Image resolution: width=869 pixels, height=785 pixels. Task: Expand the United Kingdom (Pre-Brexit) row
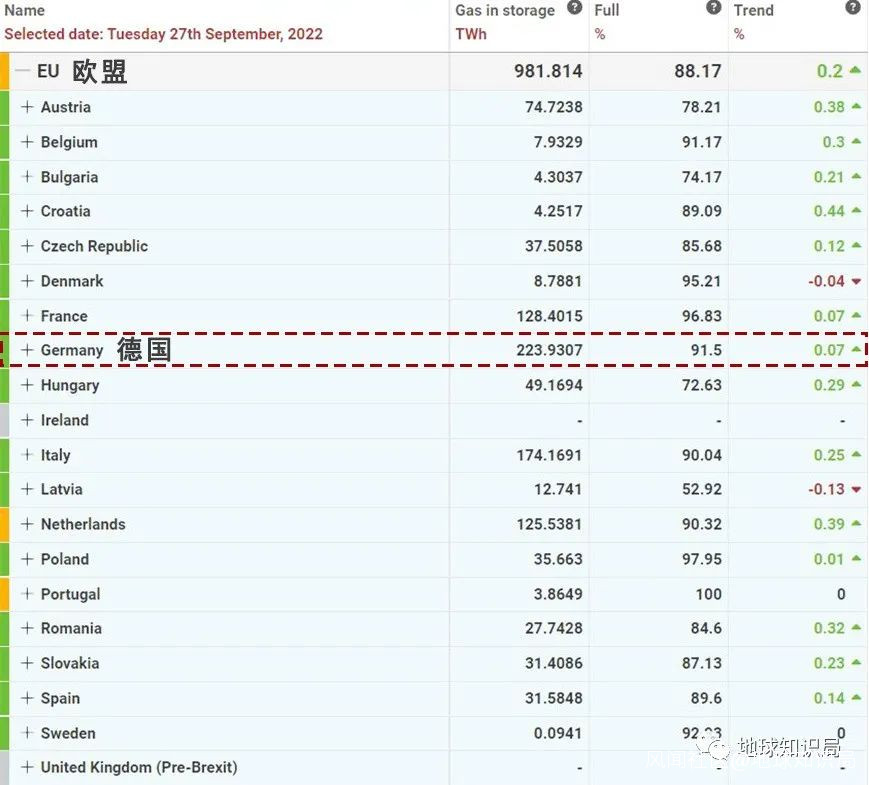coord(27,768)
